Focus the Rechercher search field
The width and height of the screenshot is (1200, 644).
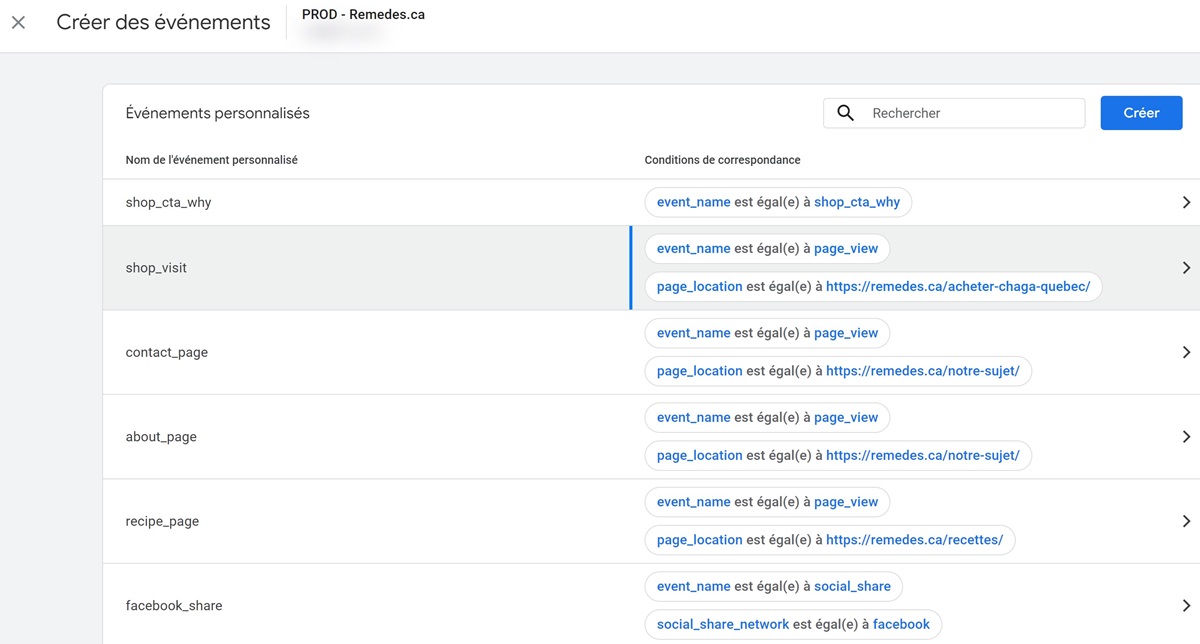click(x=954, y=113)
